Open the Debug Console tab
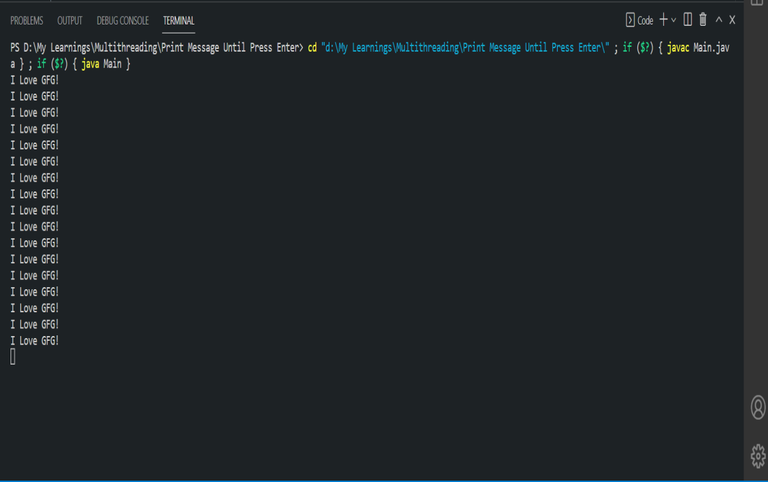The width and height of the screenshot is (768, 482). point(123,20)
